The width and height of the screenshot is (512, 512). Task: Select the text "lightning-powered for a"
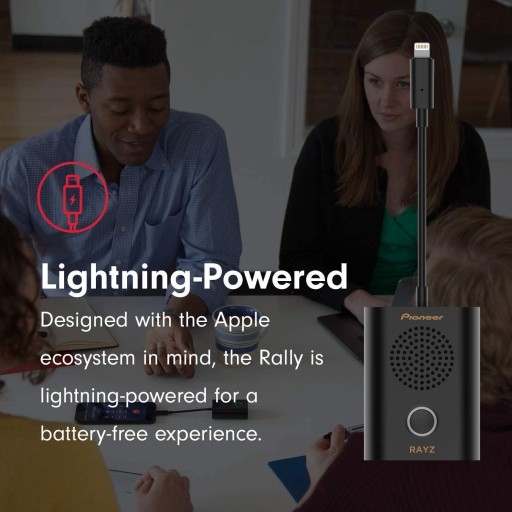point(149,396)
